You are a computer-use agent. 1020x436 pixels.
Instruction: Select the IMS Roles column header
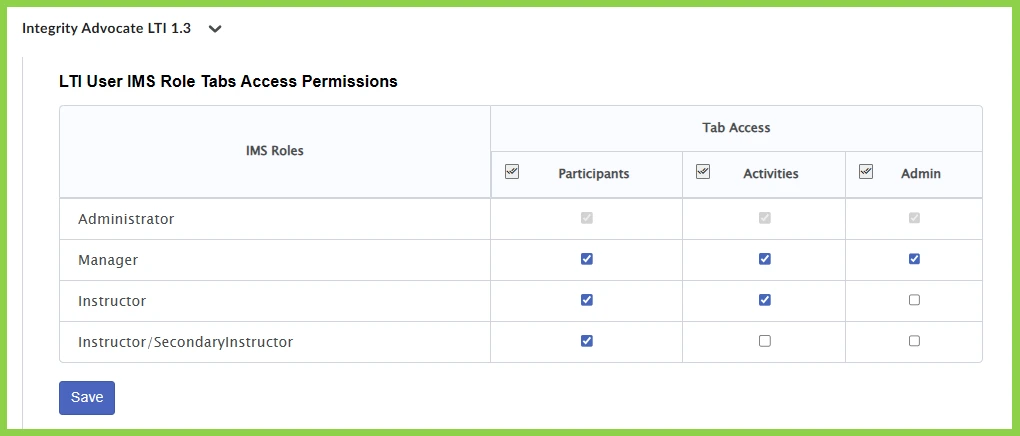275,151
